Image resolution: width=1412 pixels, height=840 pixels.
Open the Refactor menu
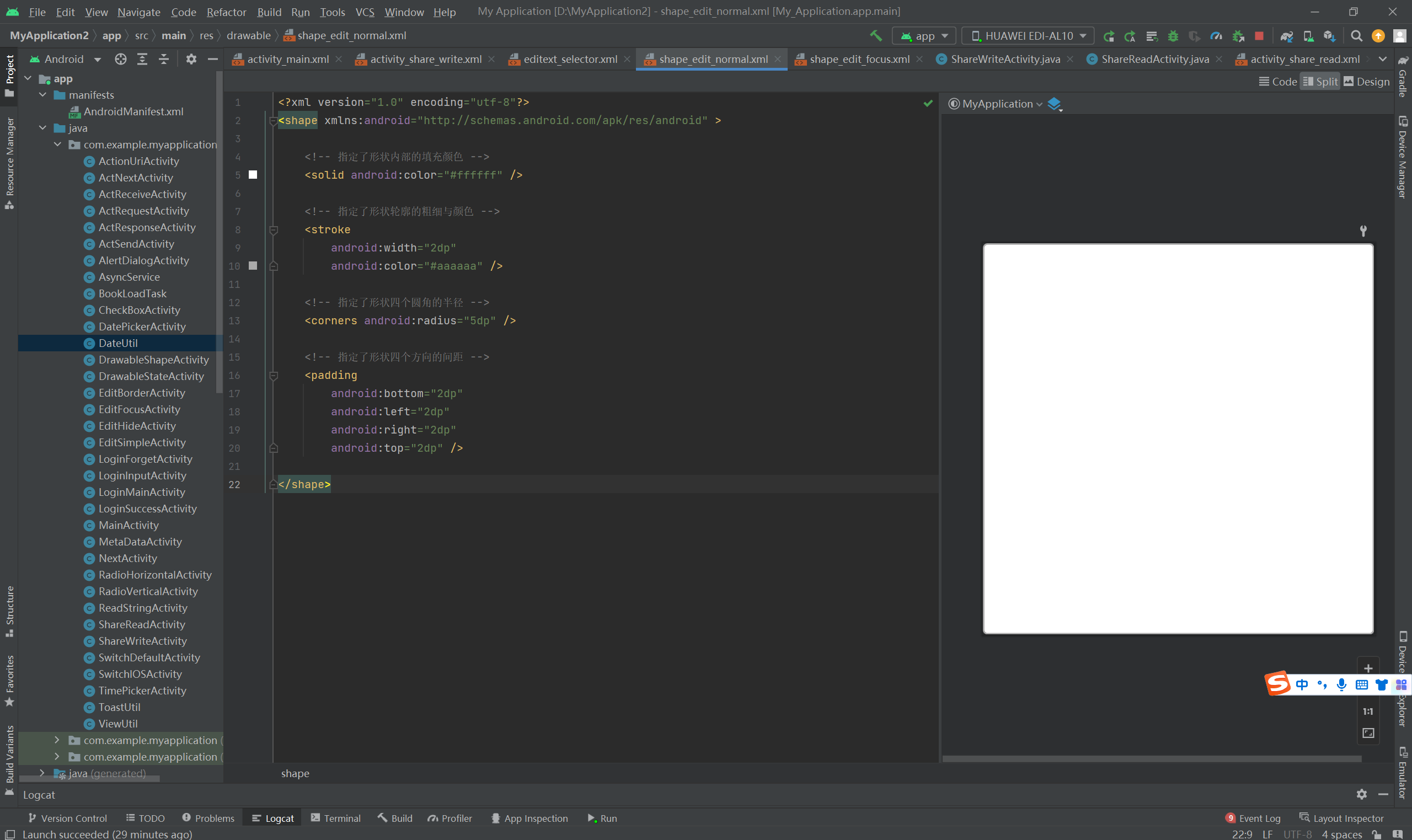[226, 12]
